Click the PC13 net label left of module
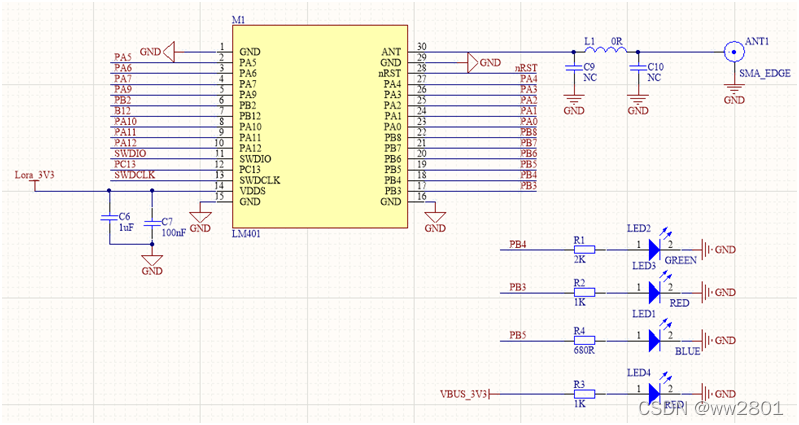The height and width of the screenshot is (425, 799). pyautogui.click(x=125, y=164)
